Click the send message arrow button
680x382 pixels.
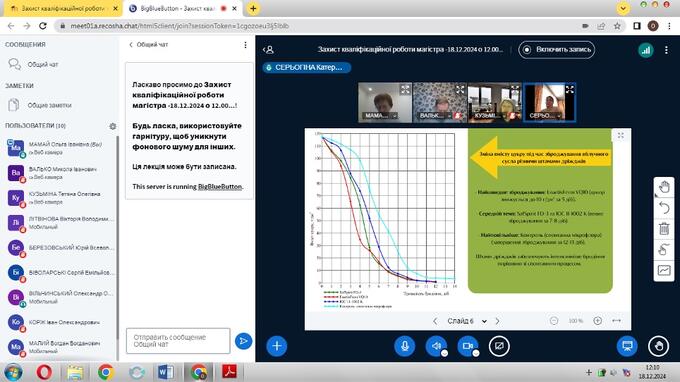click(x=243, y=341)
